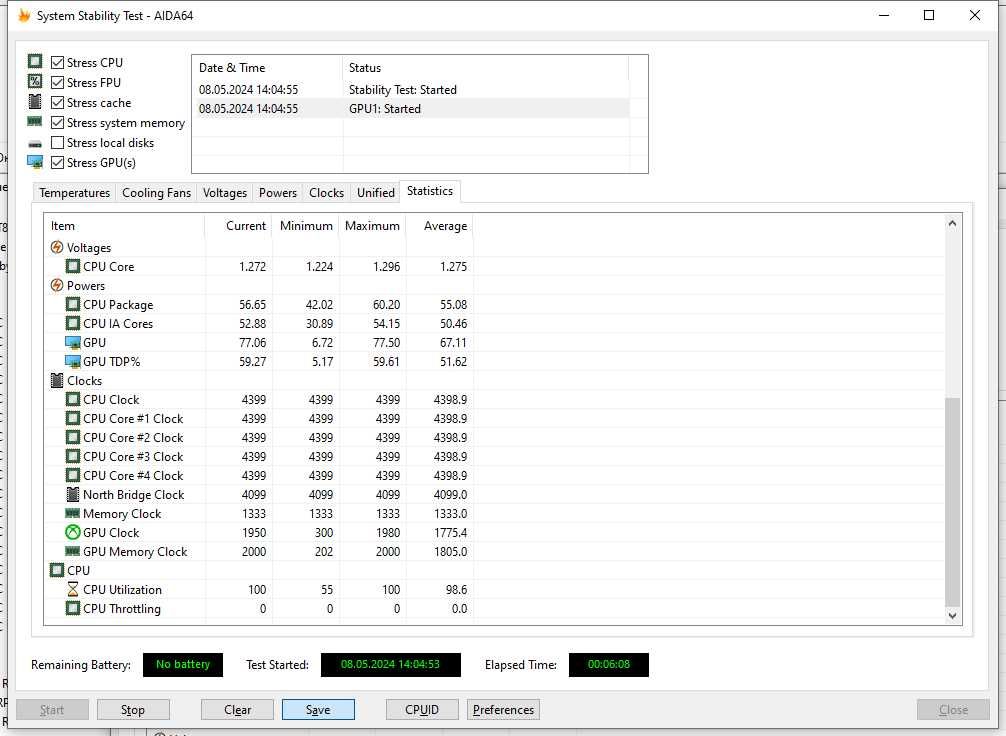Image resolution: width=1006 pixels, height=736 pixels.
Task: Select the CPU Core #1 Clock row label
Action: coord(133,418)
